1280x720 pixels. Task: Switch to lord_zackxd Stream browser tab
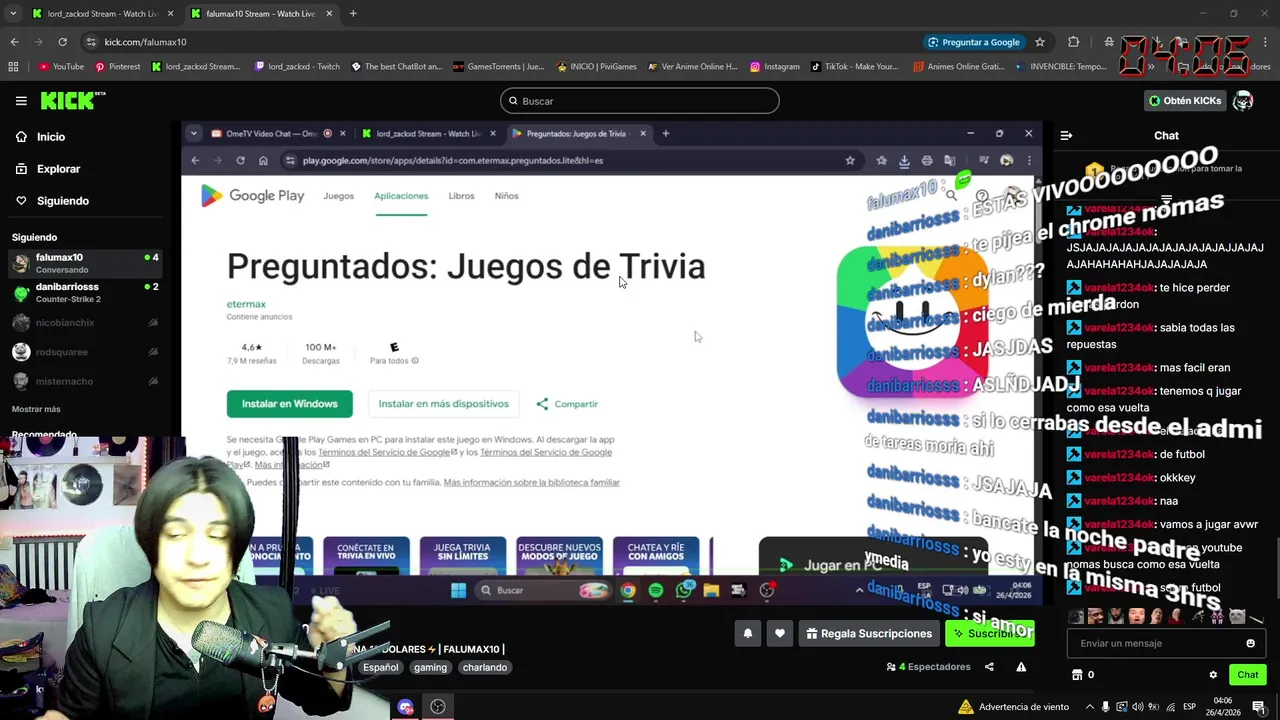pyautogui.click(x=101, y=14)
